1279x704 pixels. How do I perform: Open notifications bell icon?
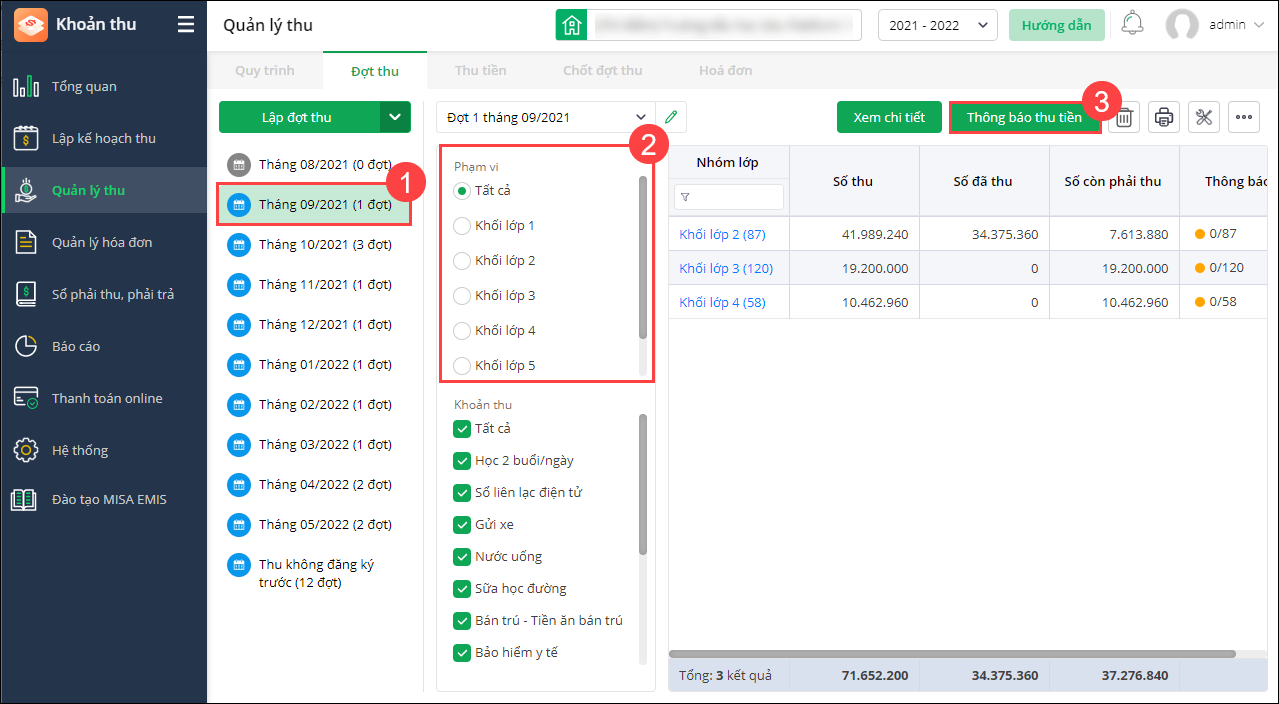[1132, 24]
